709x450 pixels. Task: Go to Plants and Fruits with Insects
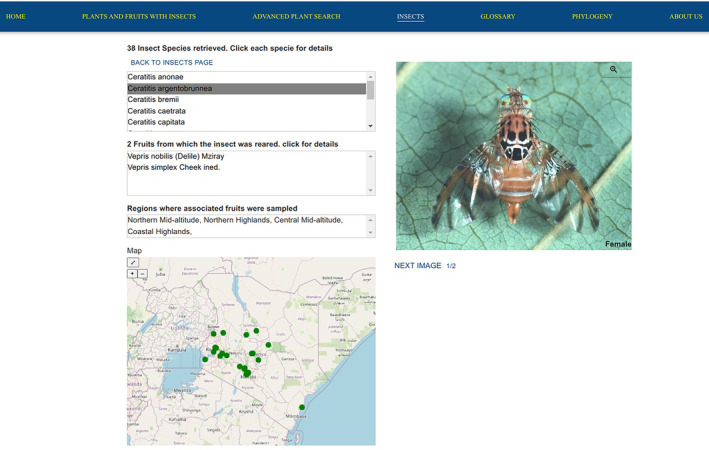pyautogui.click(x=139, y=16)
